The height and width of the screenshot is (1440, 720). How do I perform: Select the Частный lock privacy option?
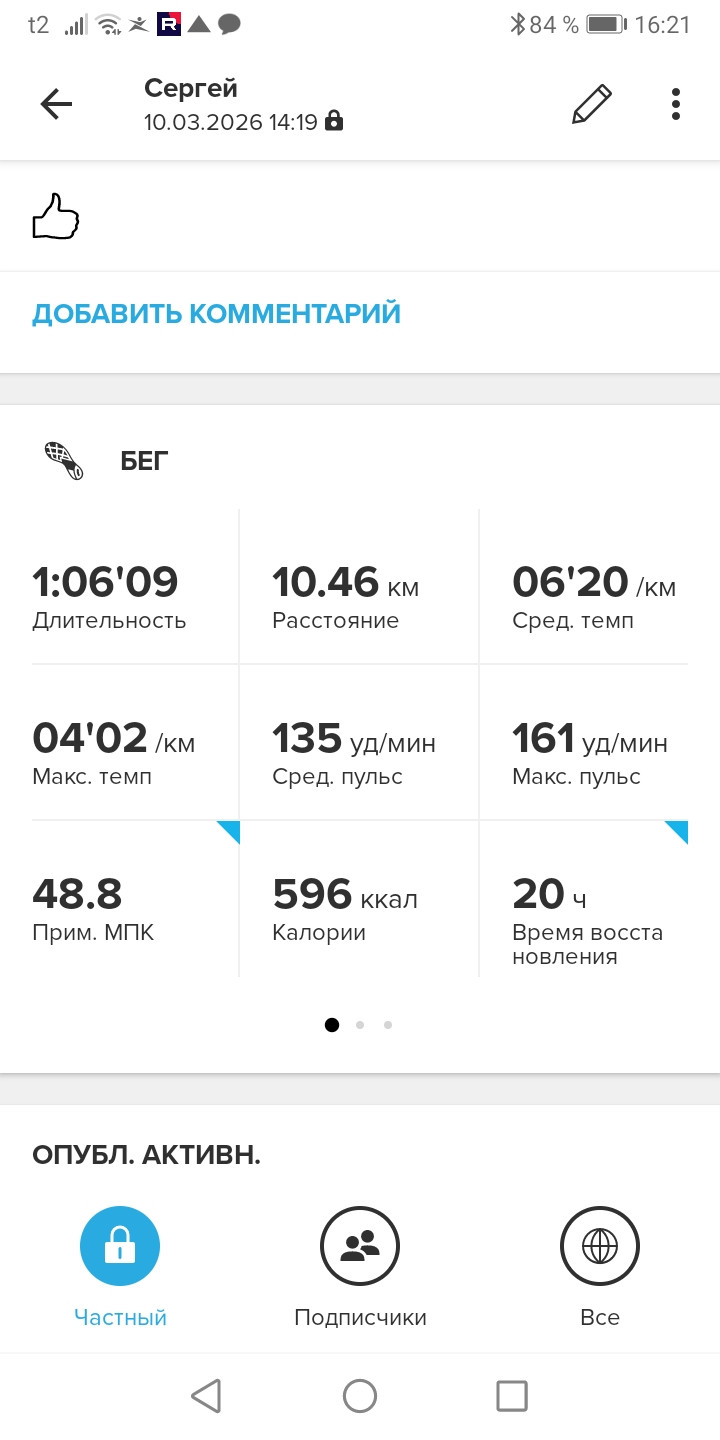click(x=120, y=1246)
